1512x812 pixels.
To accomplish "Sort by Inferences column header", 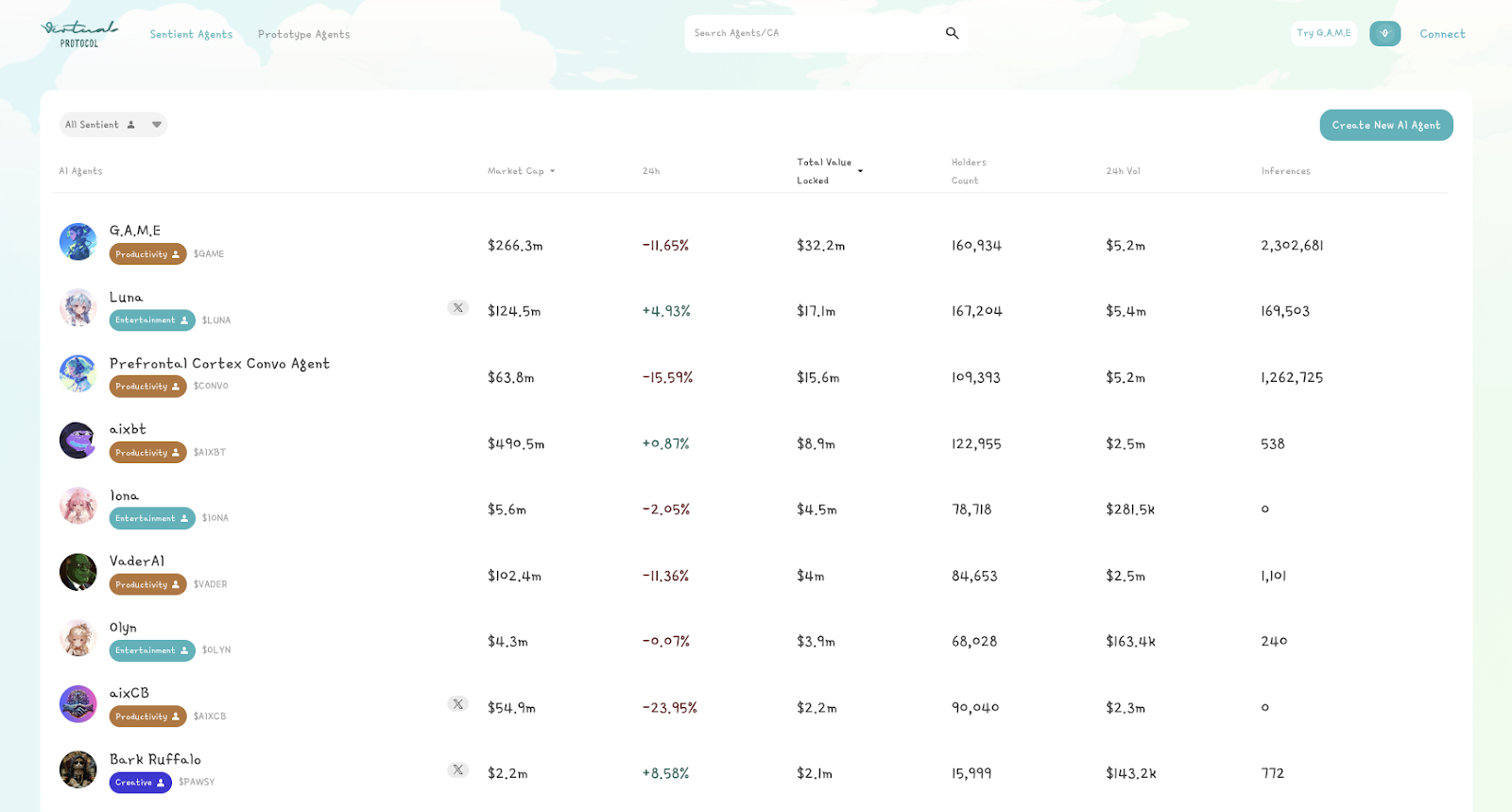I will (1285, 171).
